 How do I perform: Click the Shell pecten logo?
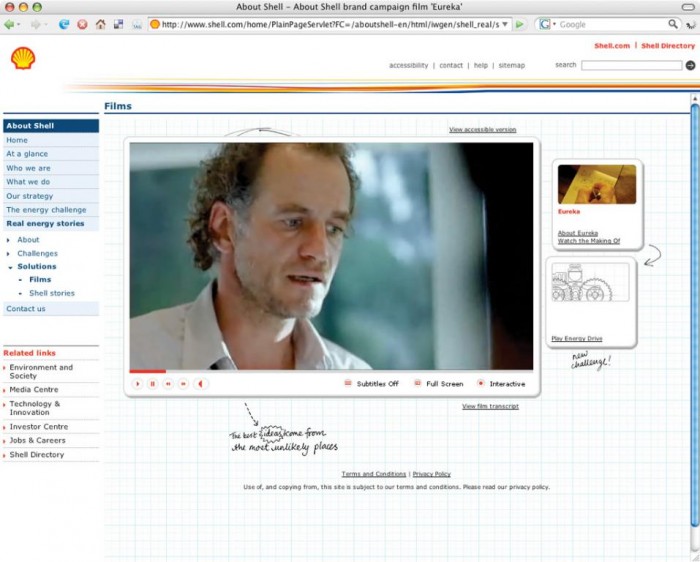pos(23,58)
